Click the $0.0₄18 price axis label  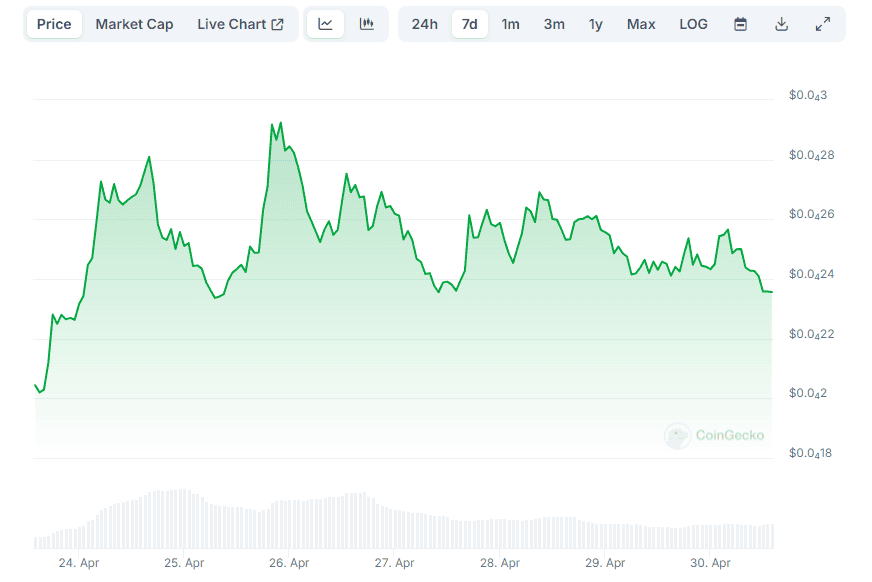tap(810, 453)
